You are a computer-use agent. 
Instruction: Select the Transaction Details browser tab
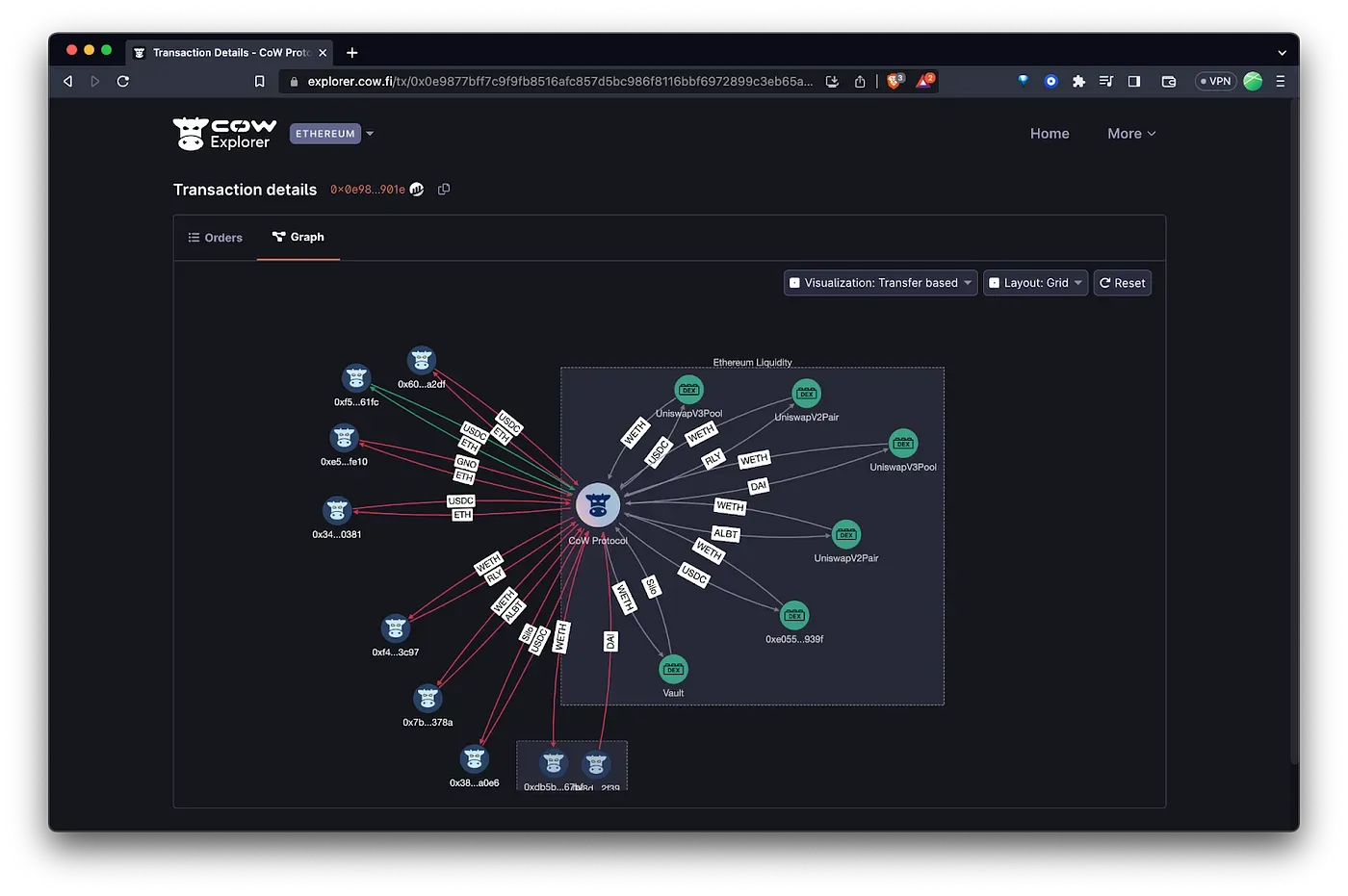click(x=229, y=53)
